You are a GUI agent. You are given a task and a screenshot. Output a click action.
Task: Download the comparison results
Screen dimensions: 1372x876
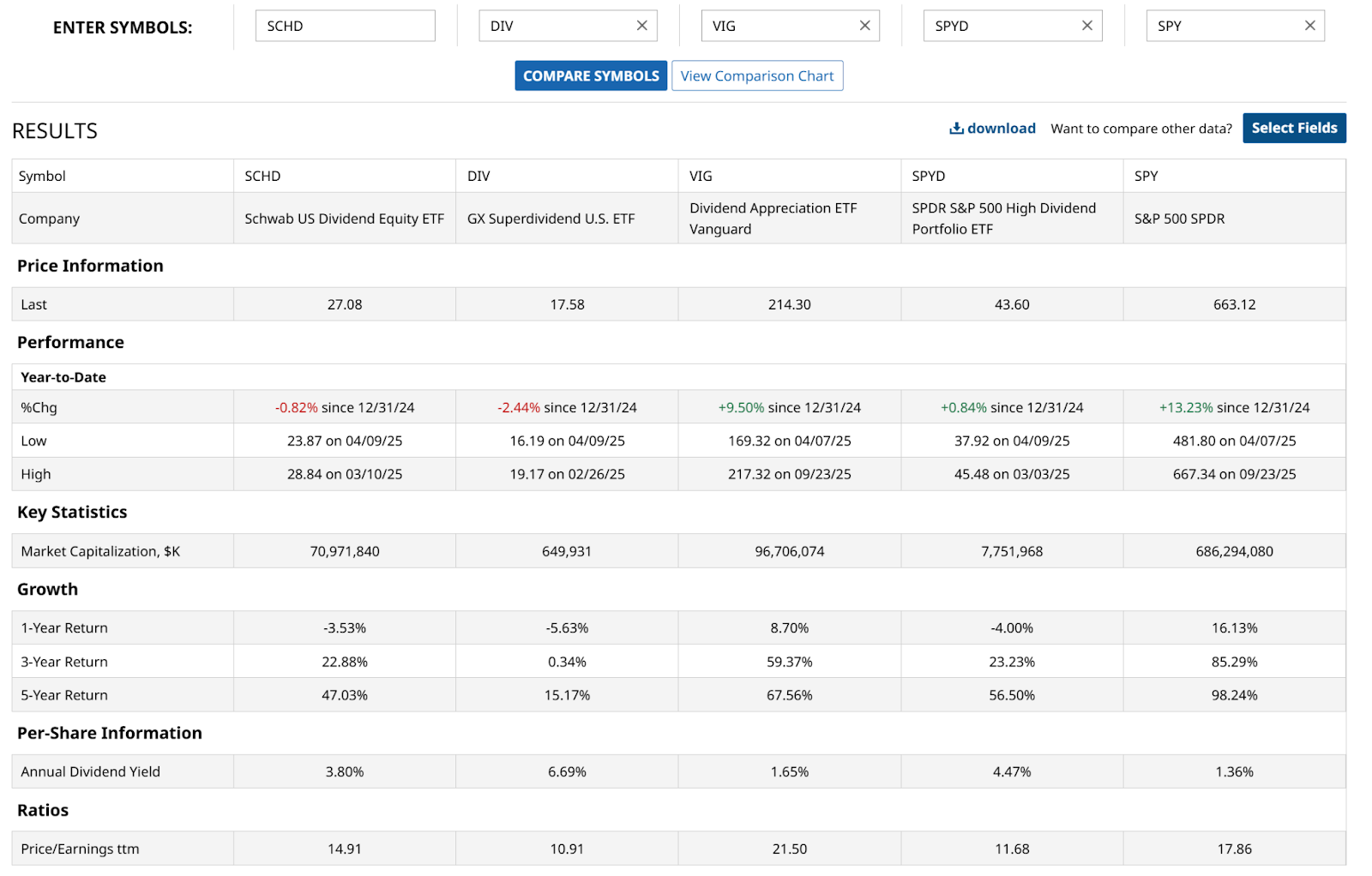point(992,129)
